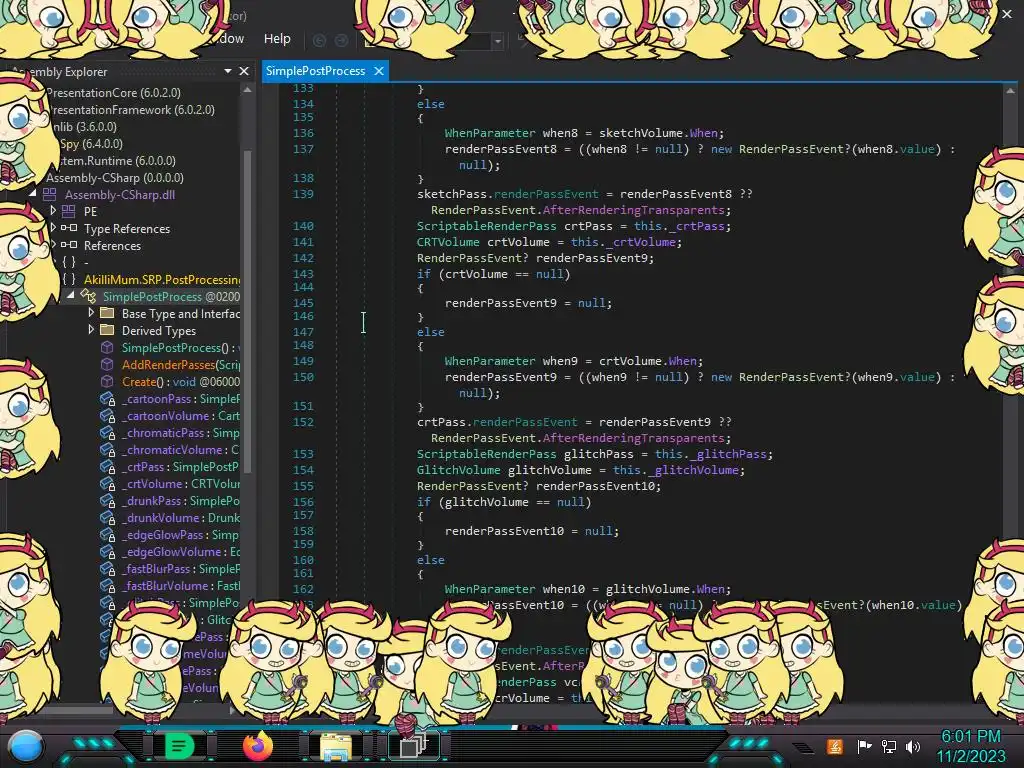1024x768 pixels.
Task: Click the code editor scroll up arrow
Action: click(x=1010, y=91)
